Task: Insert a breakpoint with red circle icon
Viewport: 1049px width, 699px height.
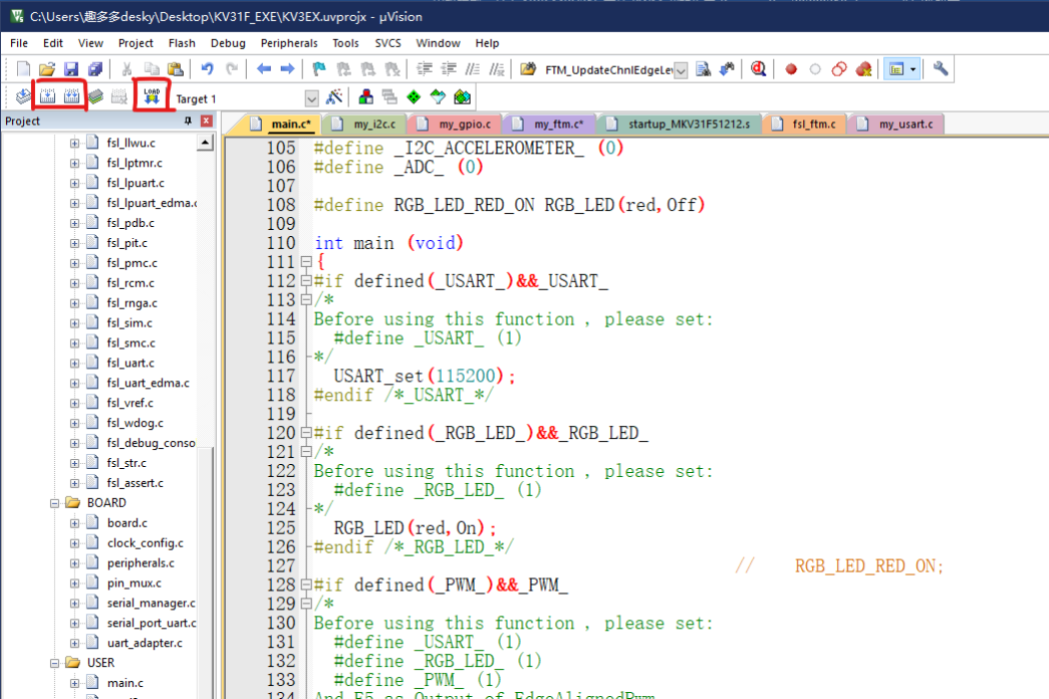Action: coord(791,69)
